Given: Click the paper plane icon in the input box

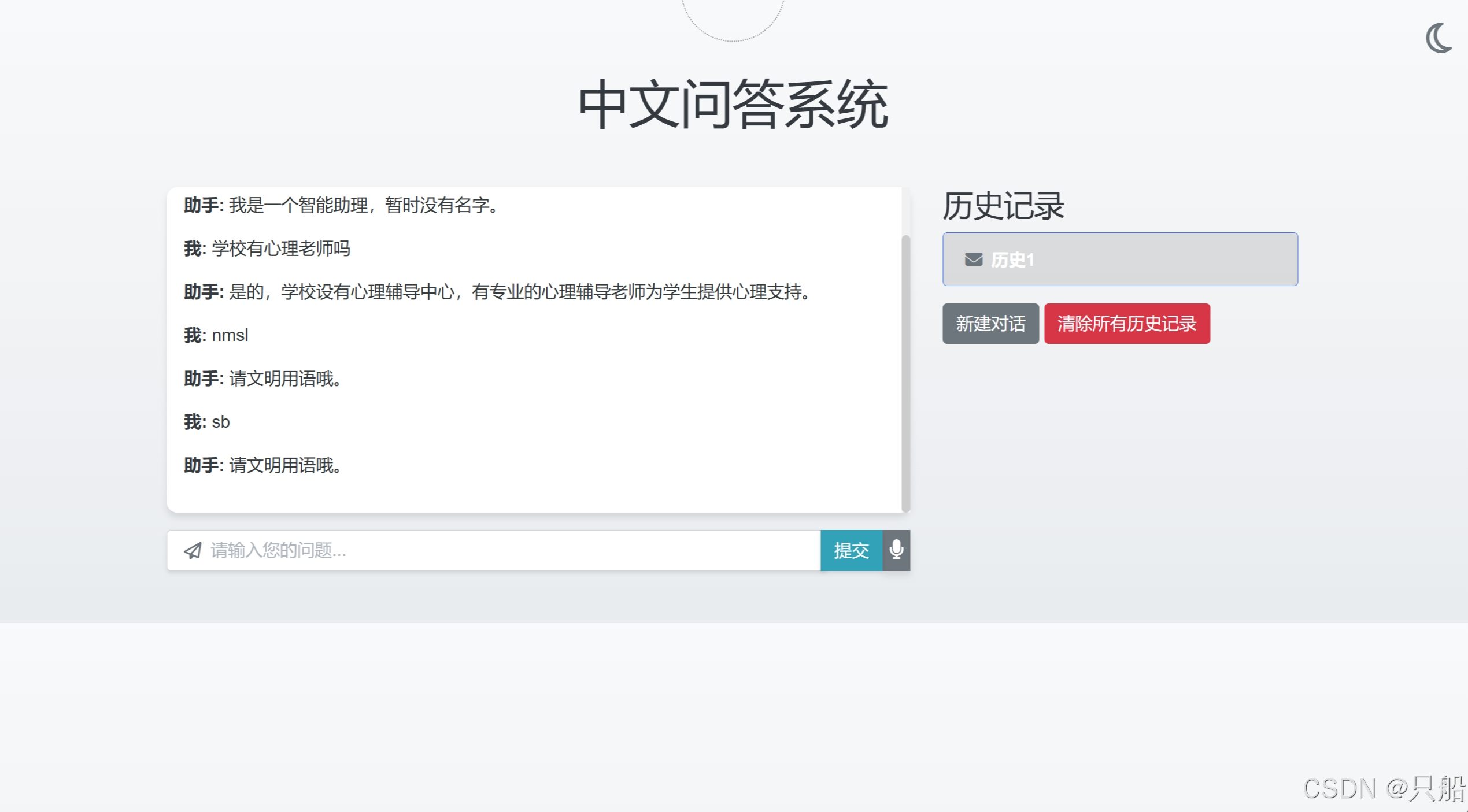Looking at the screenshot, I should [x=193, y=550].
